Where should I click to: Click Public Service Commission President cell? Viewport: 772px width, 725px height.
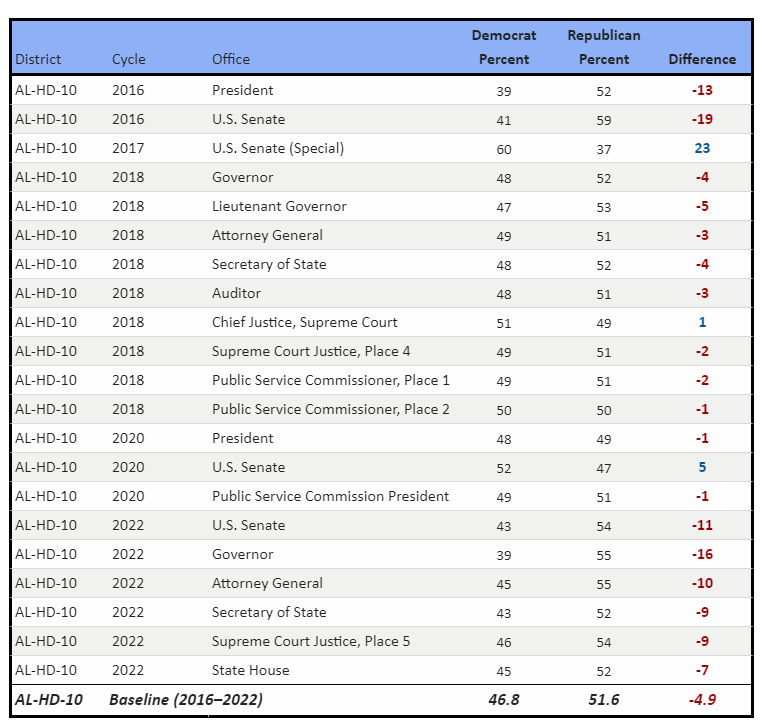point(330,496)
